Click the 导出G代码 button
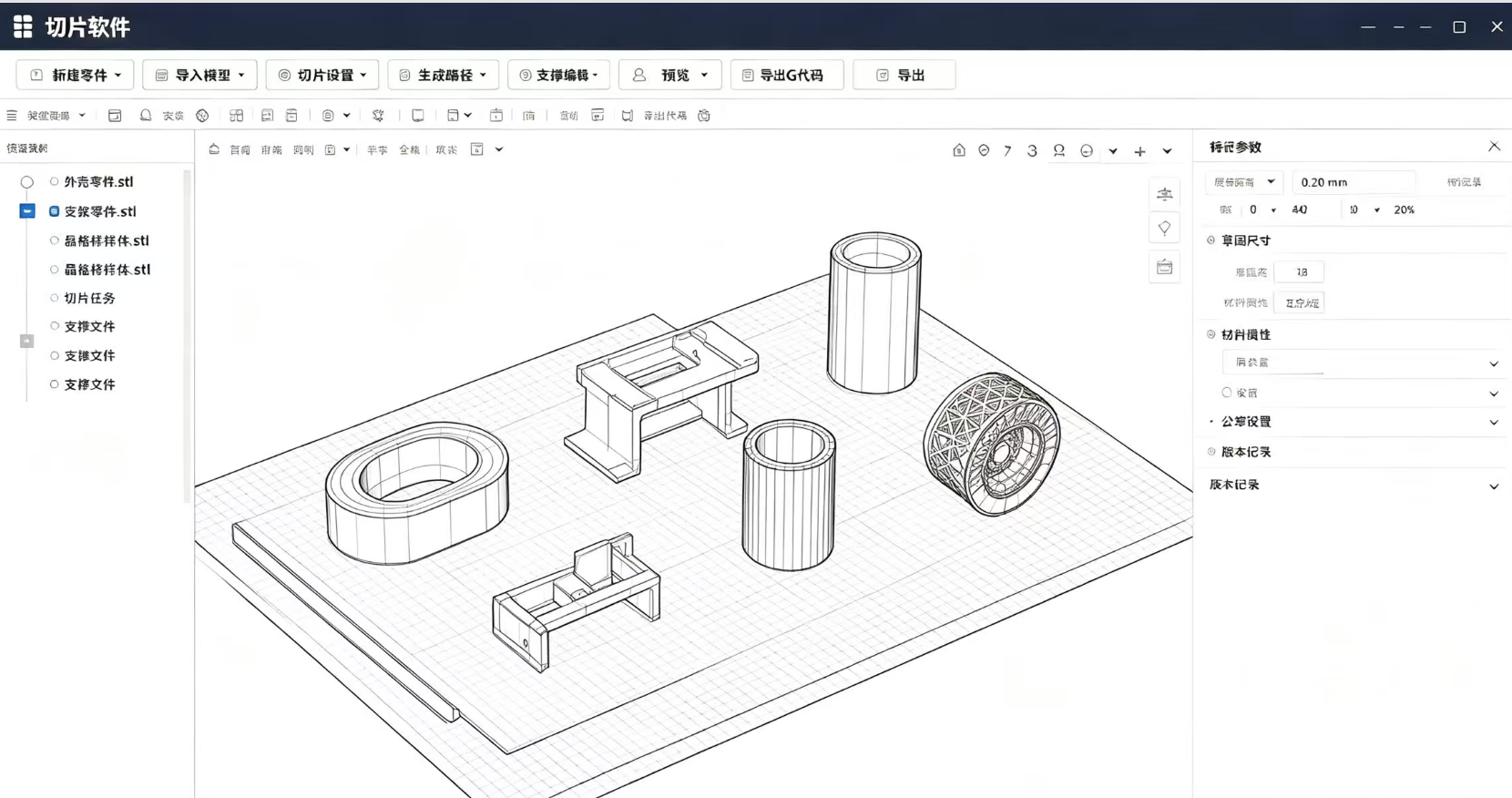Image resolution: width=1512 pixels, height=798 pixels. (787, 75)
